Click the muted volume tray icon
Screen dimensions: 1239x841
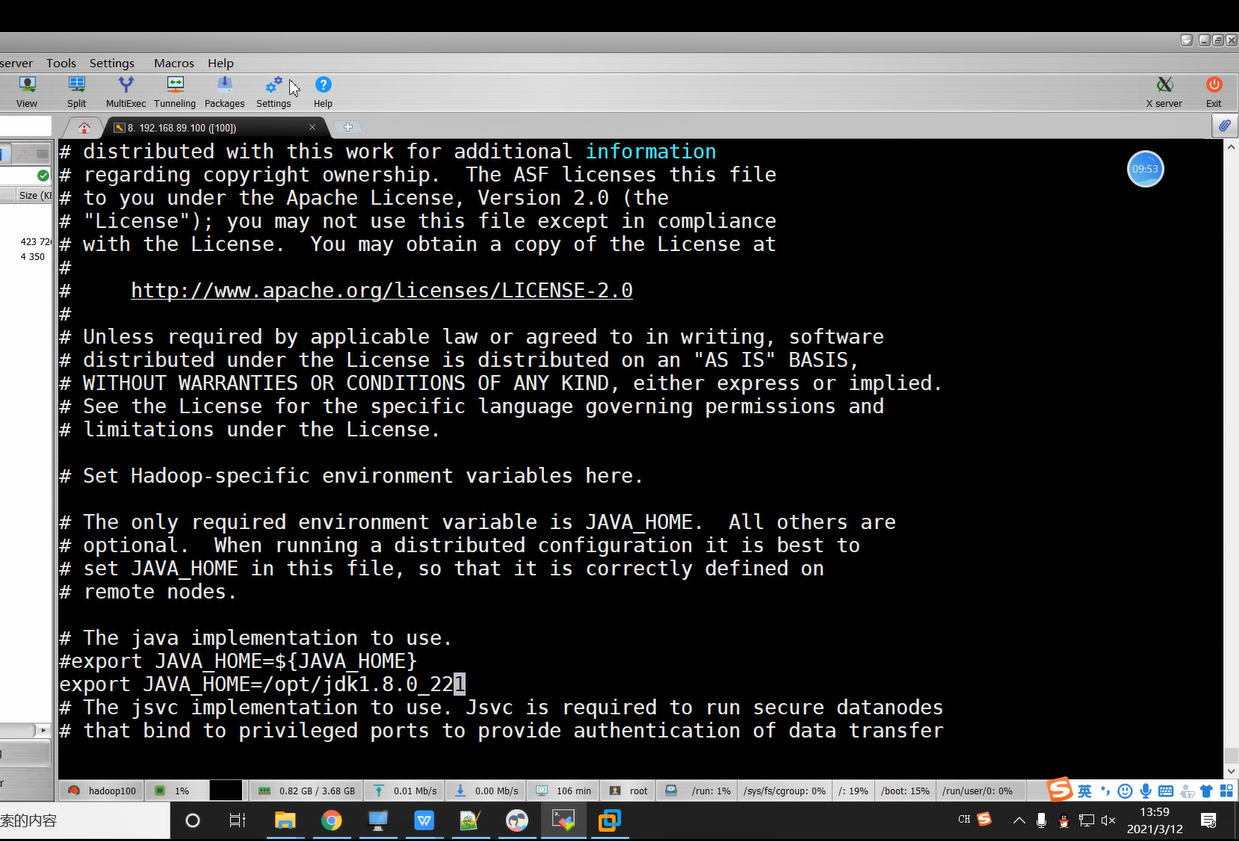tap(1108, 820)
